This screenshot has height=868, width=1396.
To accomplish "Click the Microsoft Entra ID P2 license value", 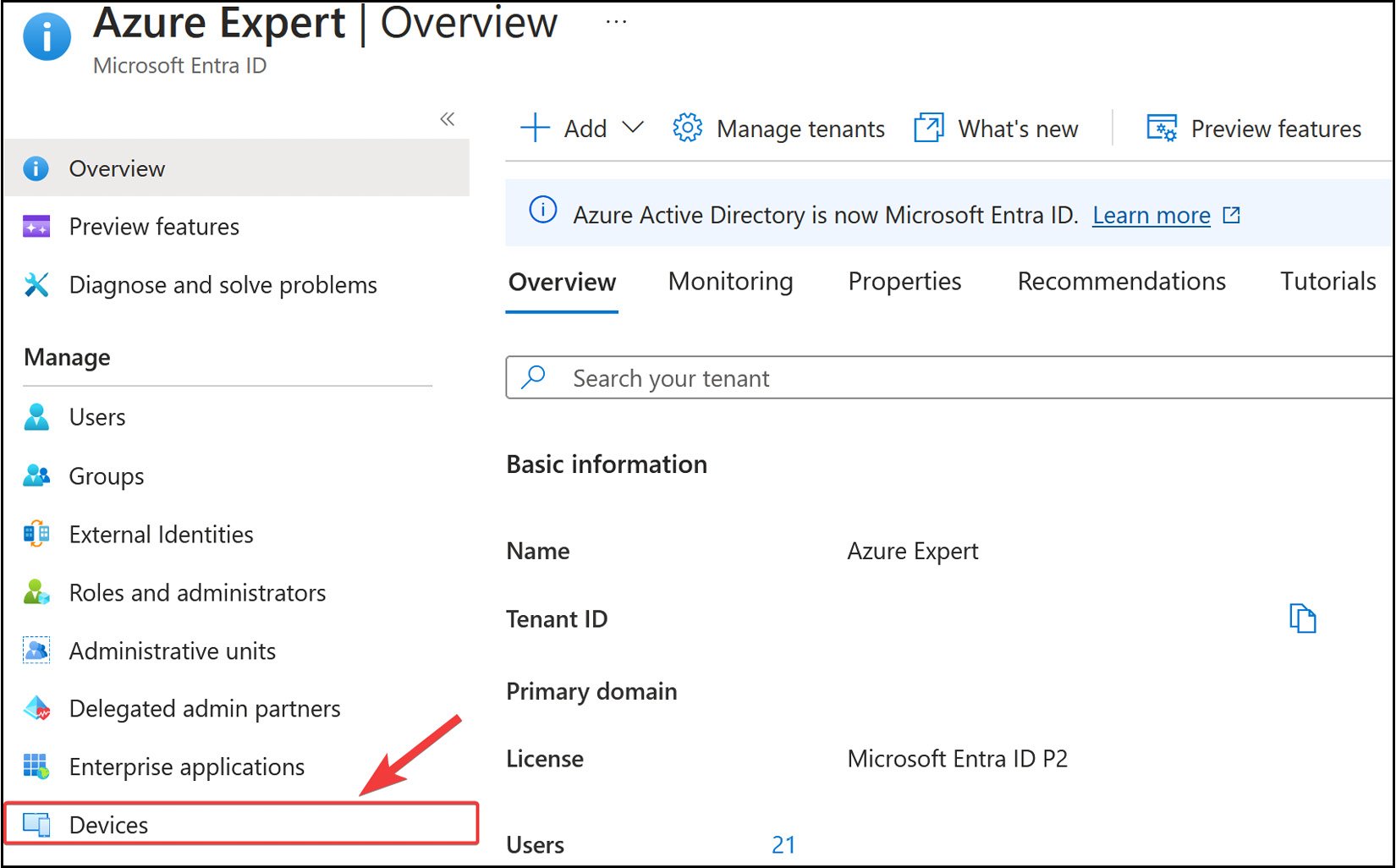I will pos(957,758).
